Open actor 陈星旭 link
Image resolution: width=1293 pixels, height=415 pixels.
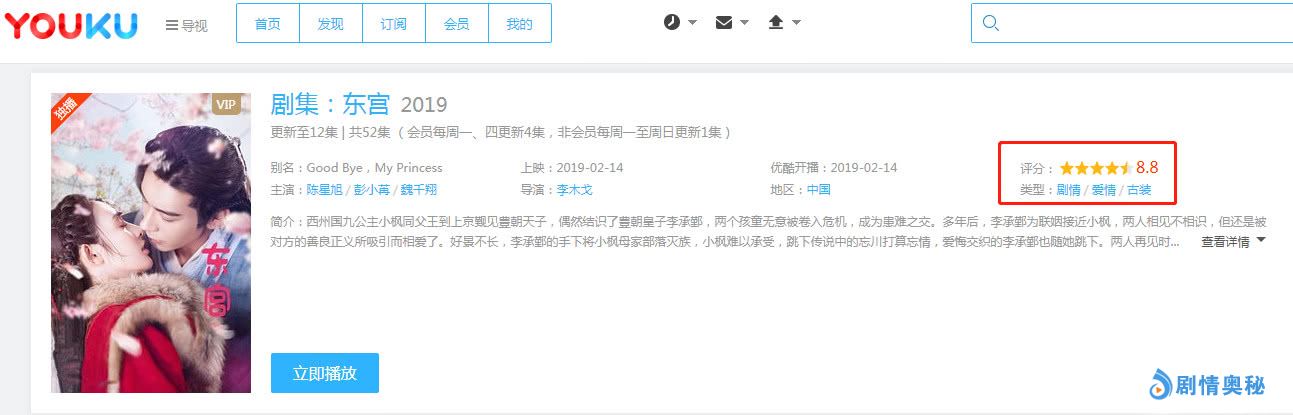coord(325,190)
